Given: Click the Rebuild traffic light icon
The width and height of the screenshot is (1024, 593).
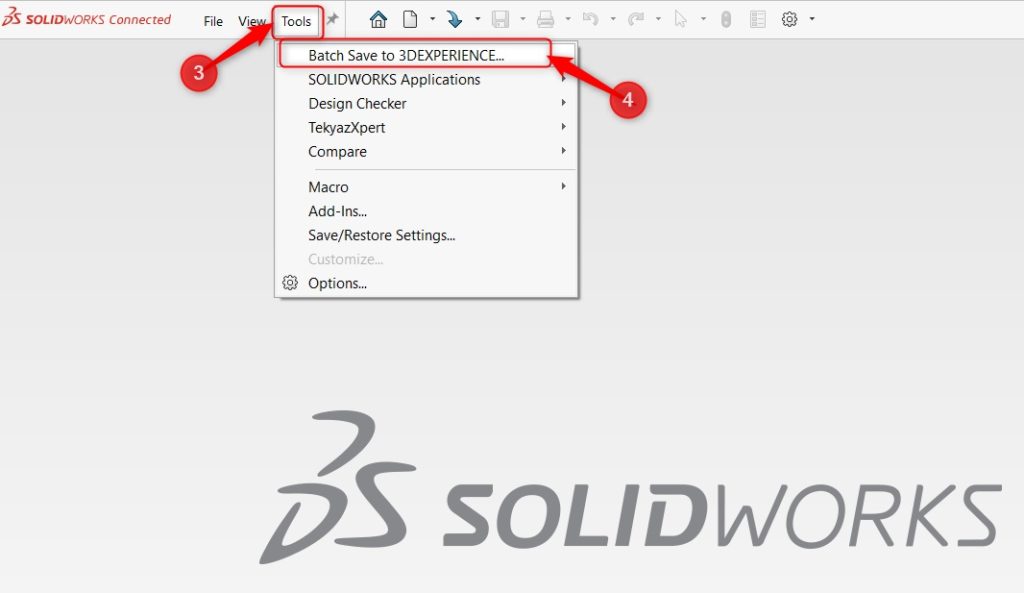Looking at the screenshot, I should [x=726, y=20].
